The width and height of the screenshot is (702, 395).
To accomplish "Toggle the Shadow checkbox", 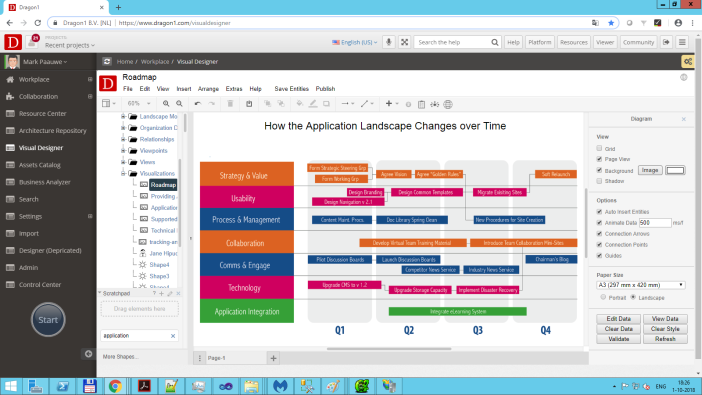I will point(599,181).
